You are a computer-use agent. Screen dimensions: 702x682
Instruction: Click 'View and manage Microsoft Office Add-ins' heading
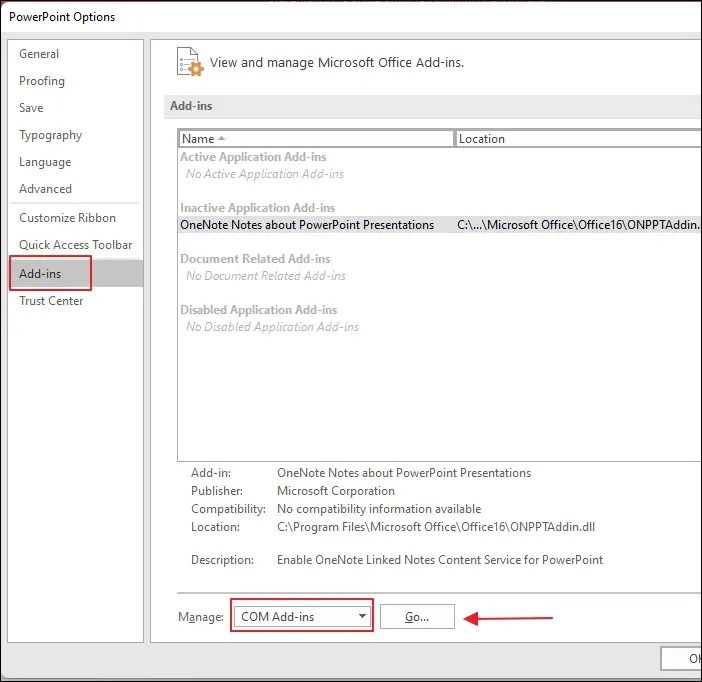[337, 63]
